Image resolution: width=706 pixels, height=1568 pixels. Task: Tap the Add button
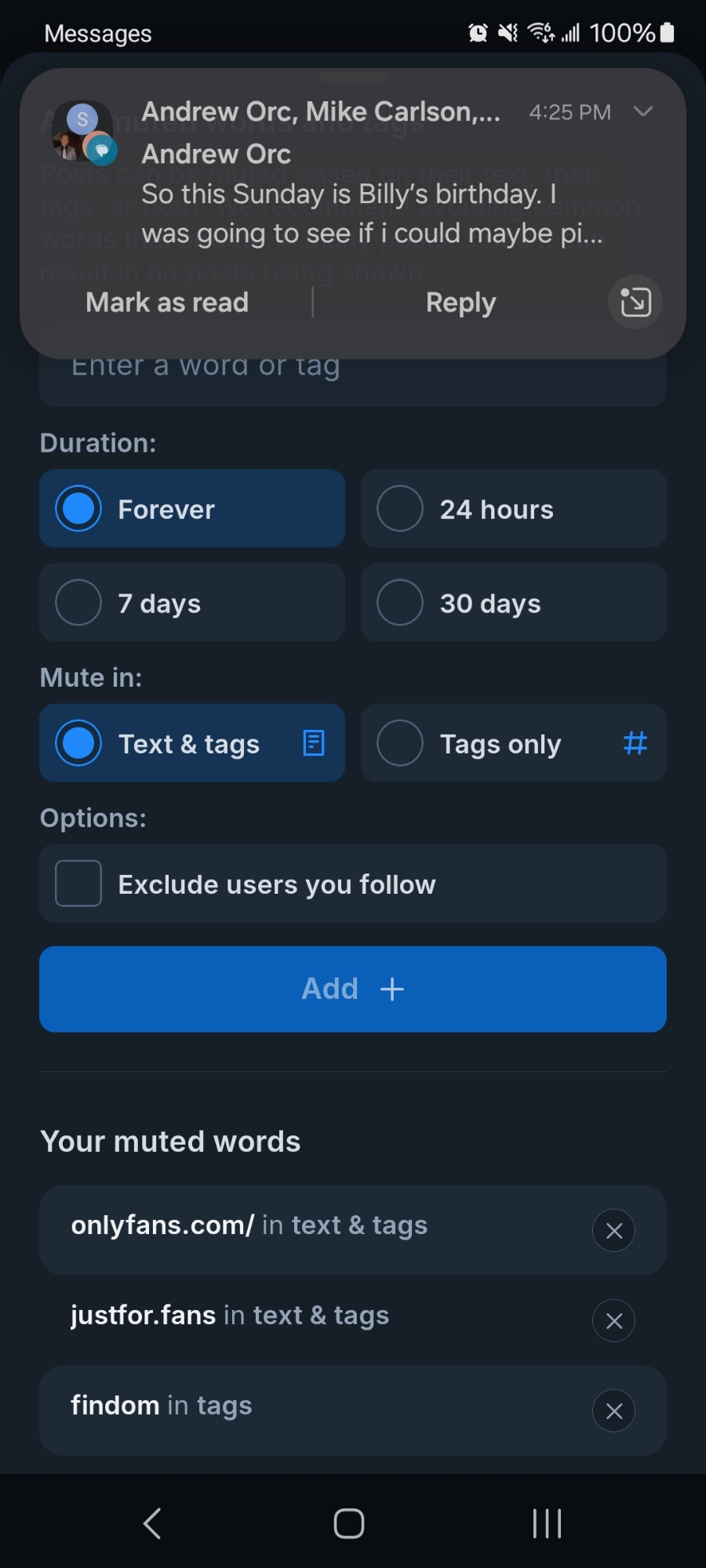353,989
